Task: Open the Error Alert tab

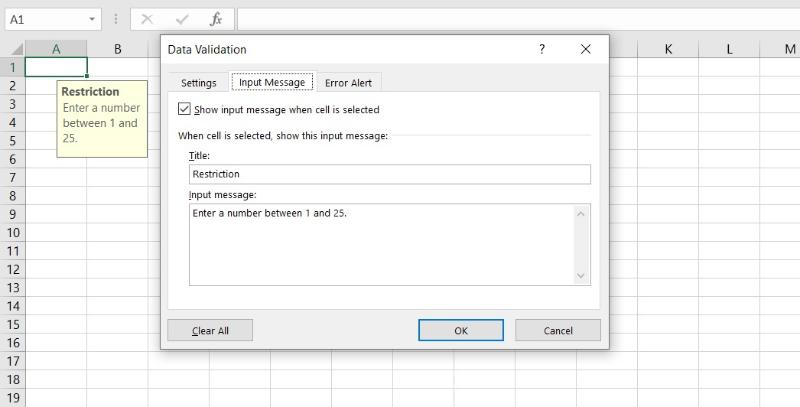Action: (348, 83)
